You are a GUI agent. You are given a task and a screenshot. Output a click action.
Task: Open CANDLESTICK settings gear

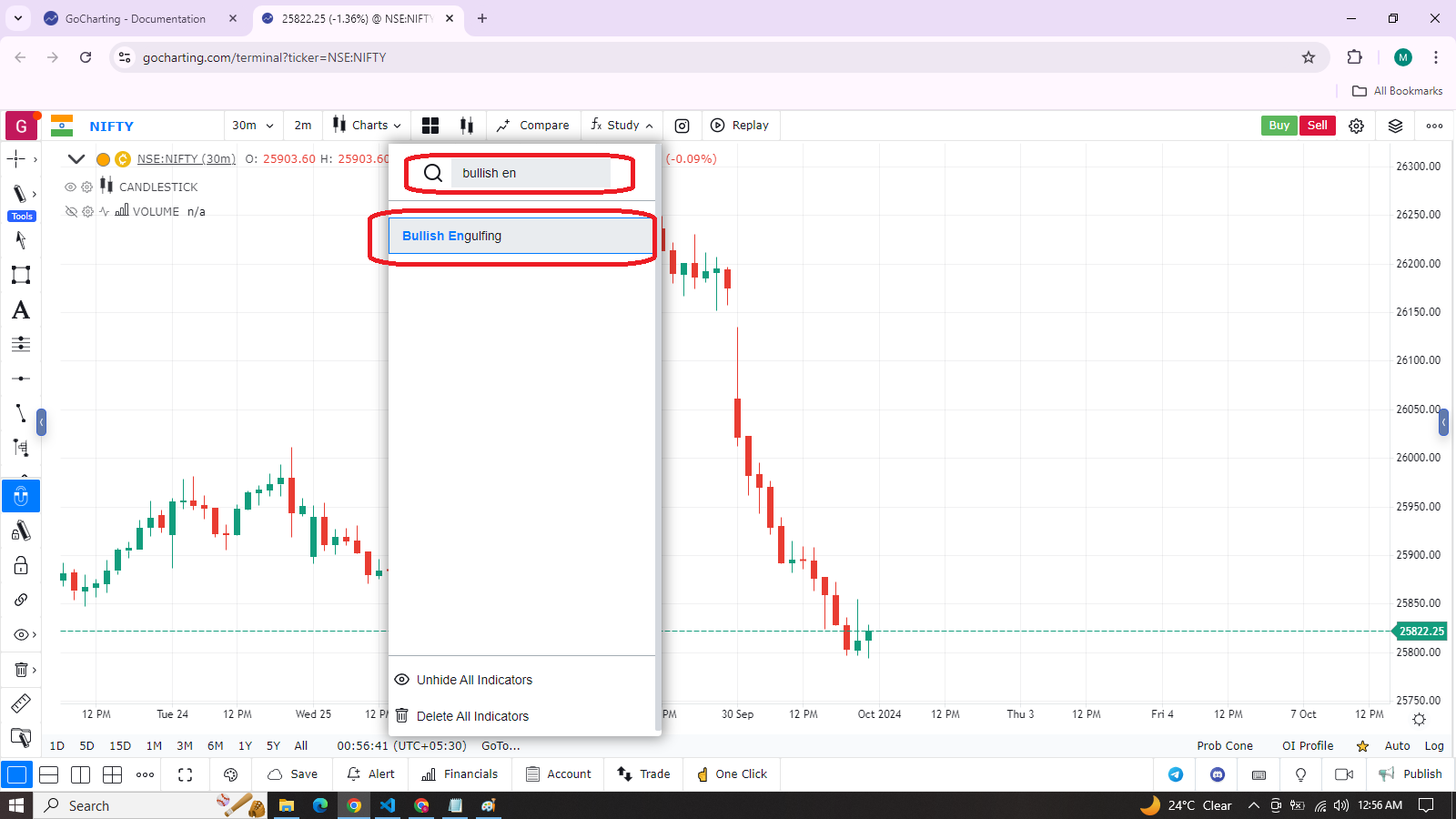[x=86, y=187]
